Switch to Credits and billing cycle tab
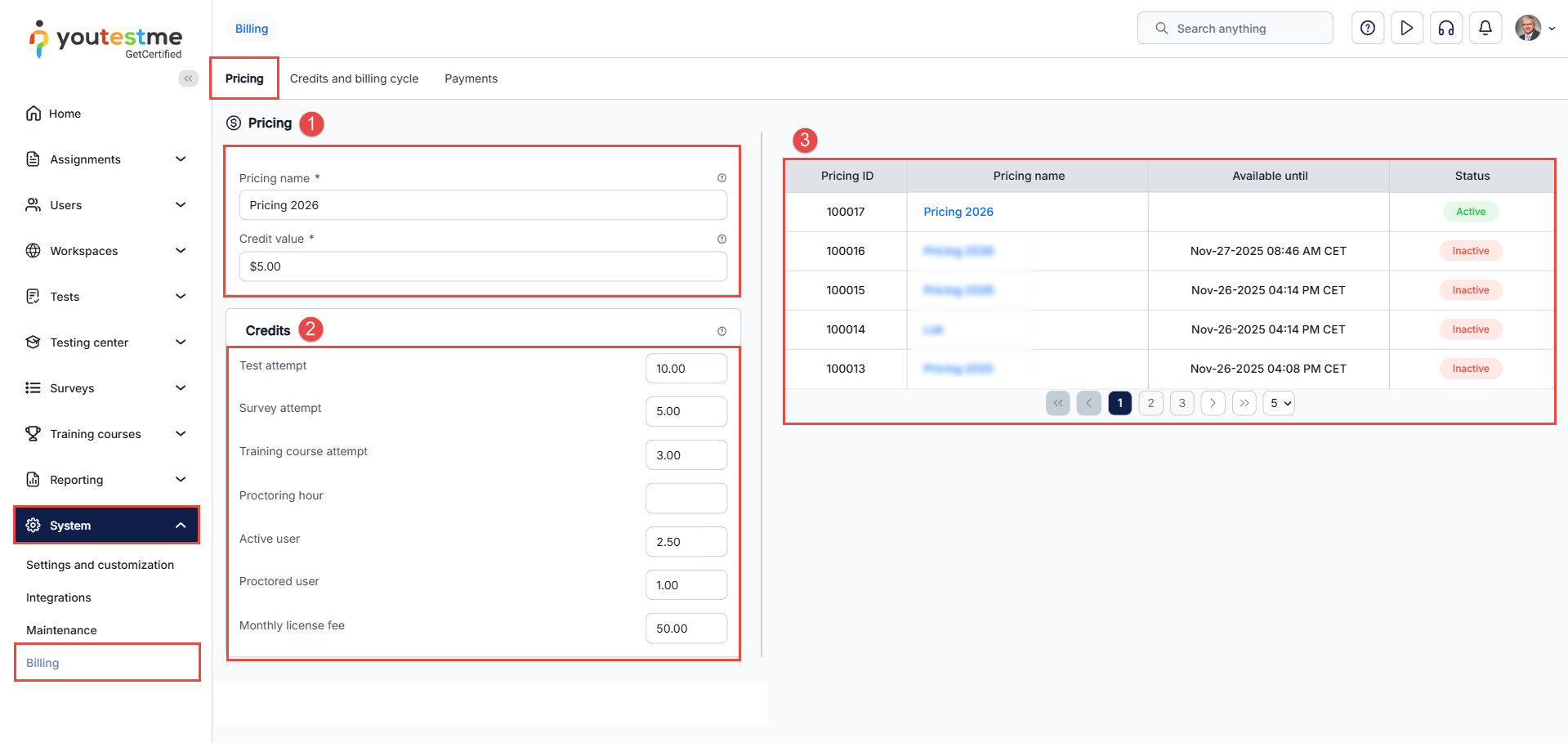 click(x=354, y=78)
